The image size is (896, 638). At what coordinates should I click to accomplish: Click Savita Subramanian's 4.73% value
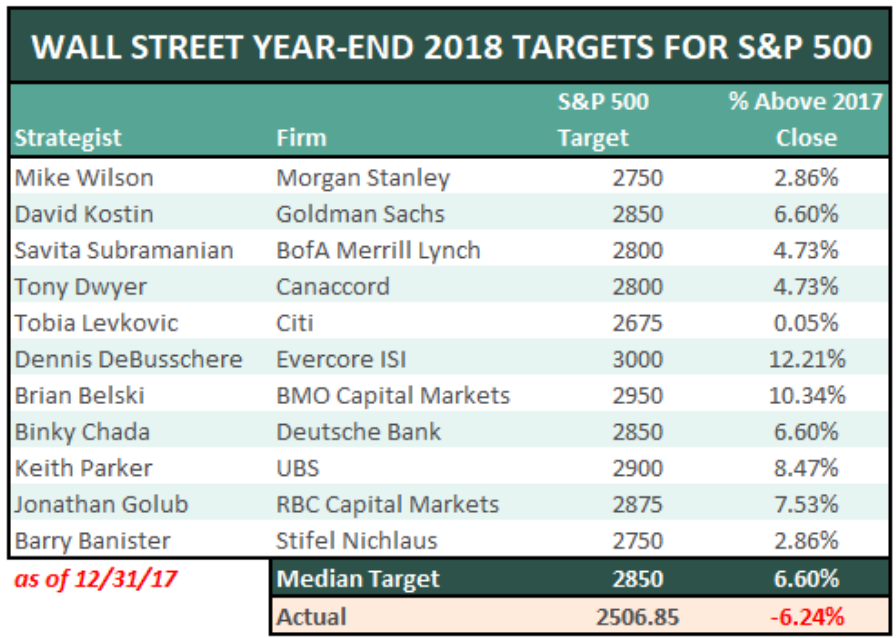(x=806, y=250)
